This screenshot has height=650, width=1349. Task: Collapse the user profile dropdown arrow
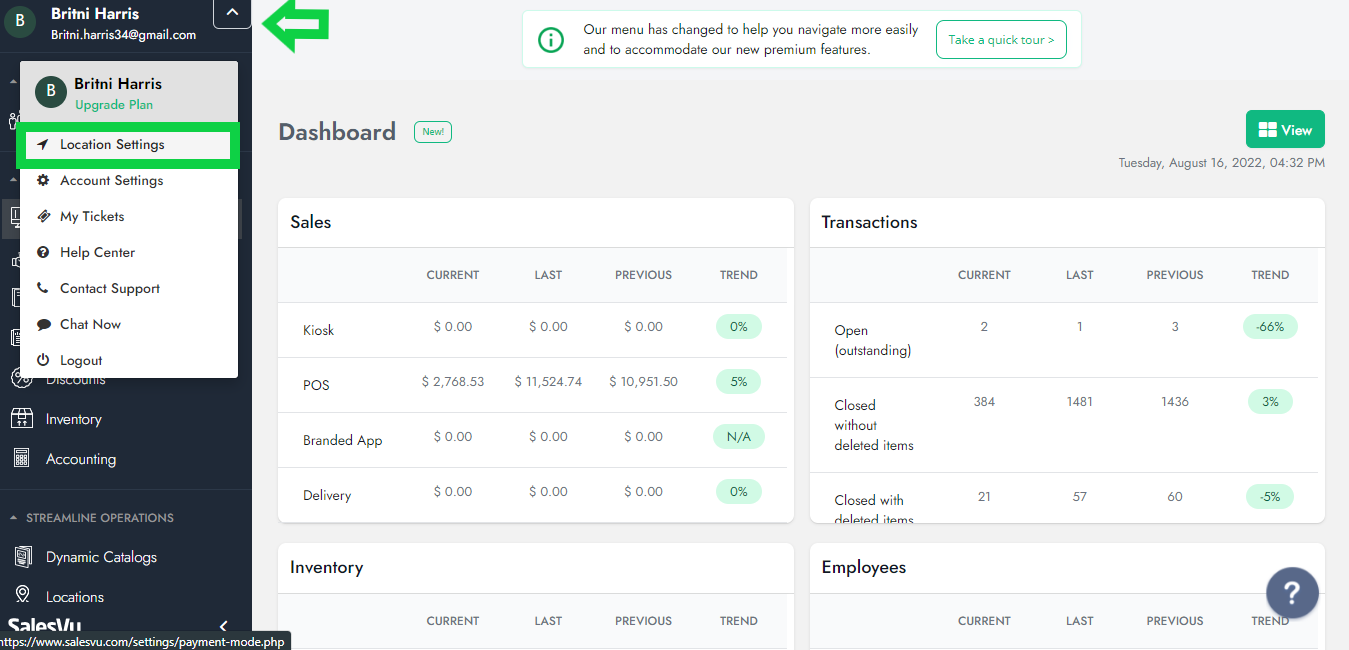(x=232, y=13)
